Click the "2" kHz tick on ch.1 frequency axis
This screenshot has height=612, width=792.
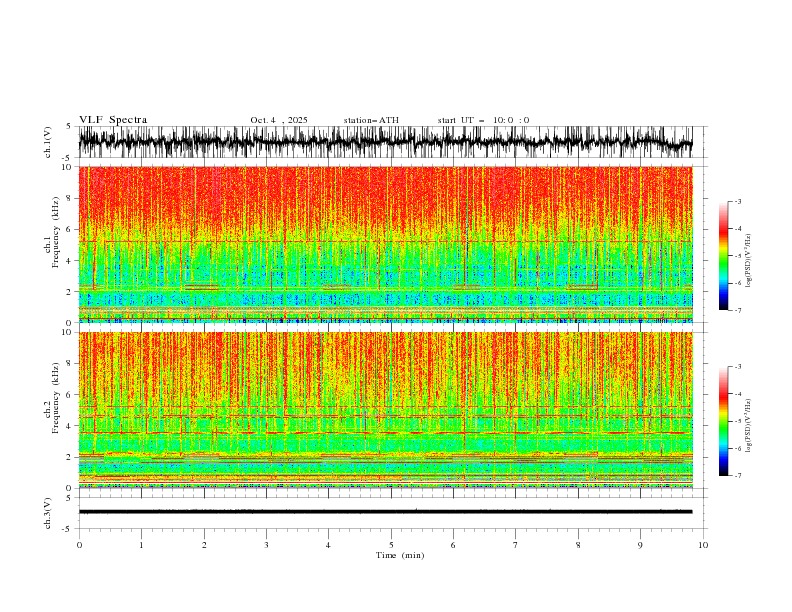(70, 292)
